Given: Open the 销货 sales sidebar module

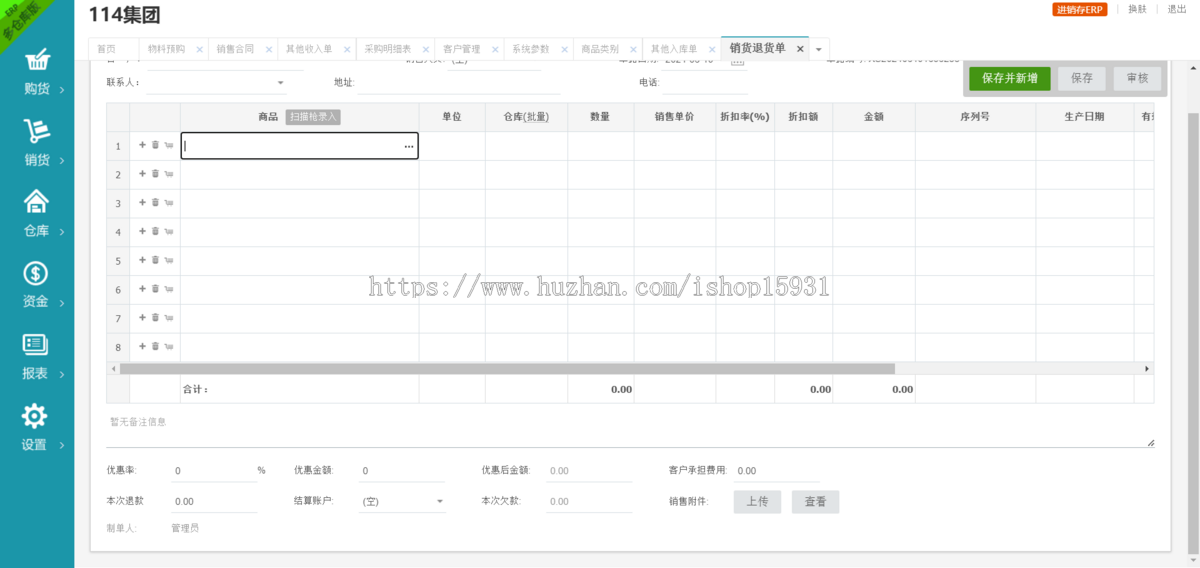Looking at the screenshot, I should [37, 143].
